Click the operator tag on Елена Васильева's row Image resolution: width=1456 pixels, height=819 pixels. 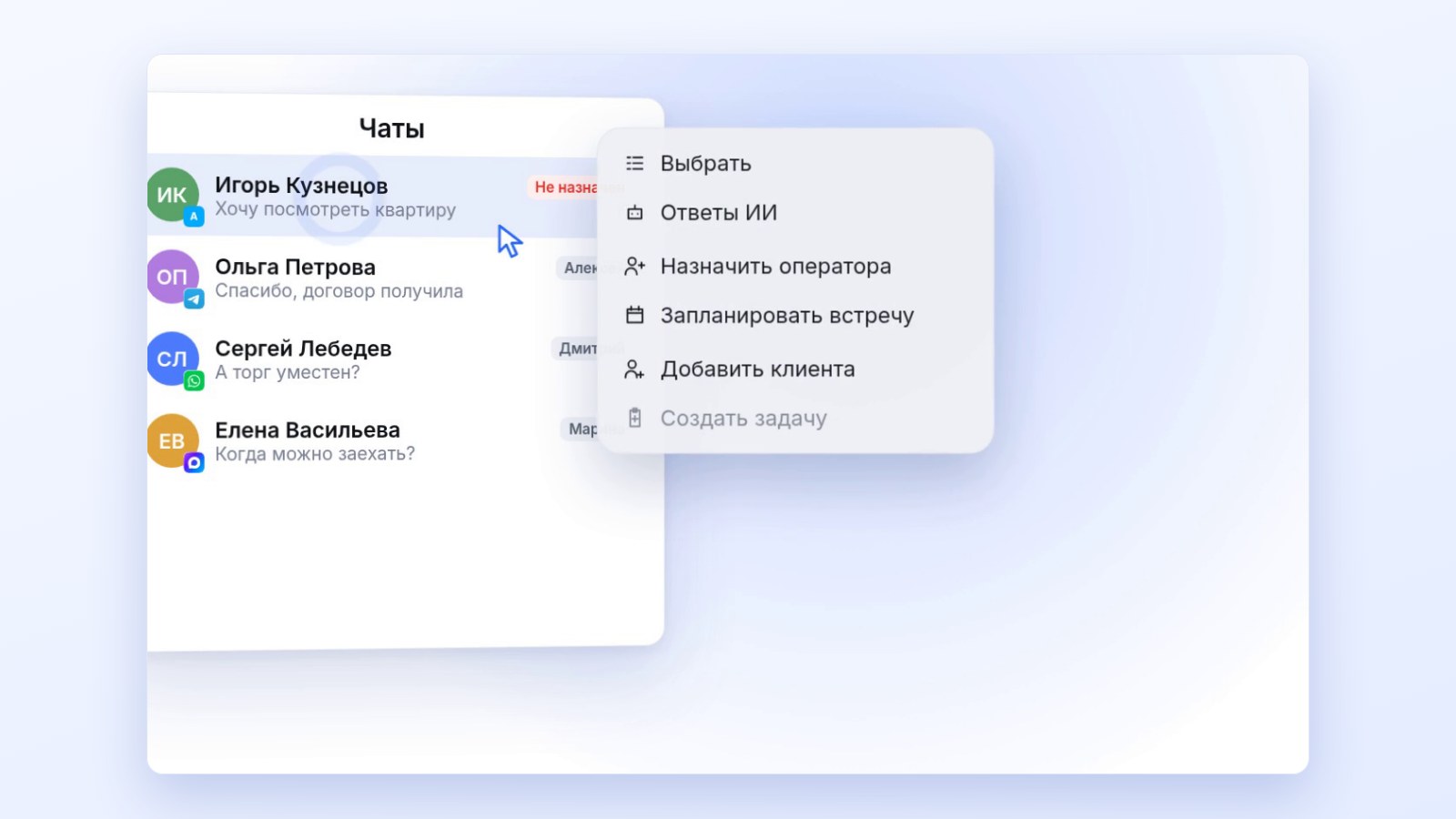pyautogui.click(x=580, y=429)
